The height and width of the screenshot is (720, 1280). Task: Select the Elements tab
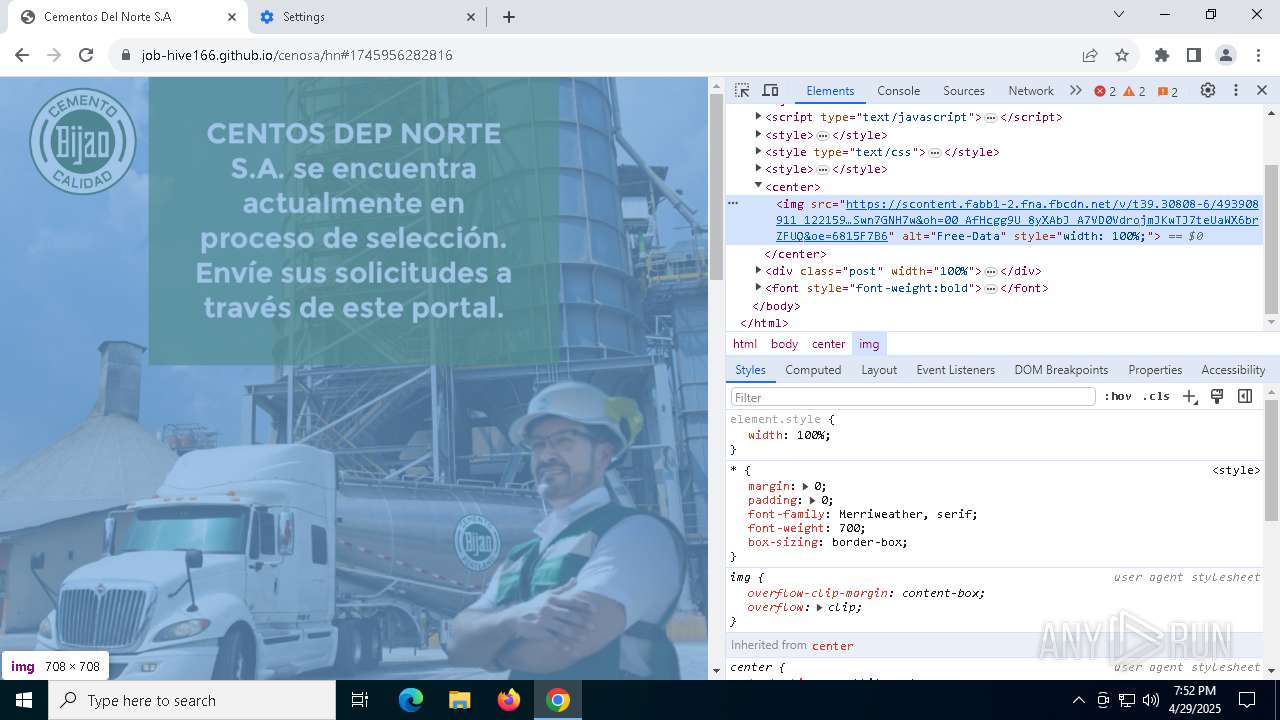pyautogui.click(x=830, y=90)
